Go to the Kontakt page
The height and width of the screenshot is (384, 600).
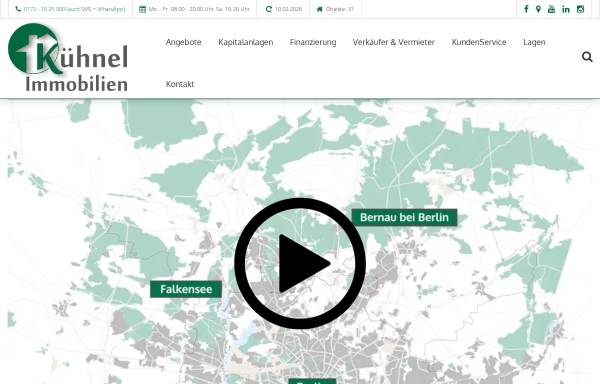[x=180, y=84]
